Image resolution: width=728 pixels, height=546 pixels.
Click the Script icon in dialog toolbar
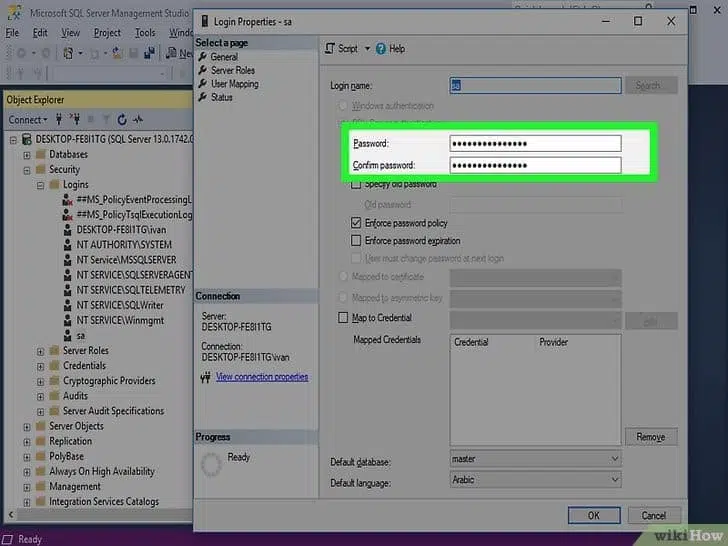click(331, 49)
